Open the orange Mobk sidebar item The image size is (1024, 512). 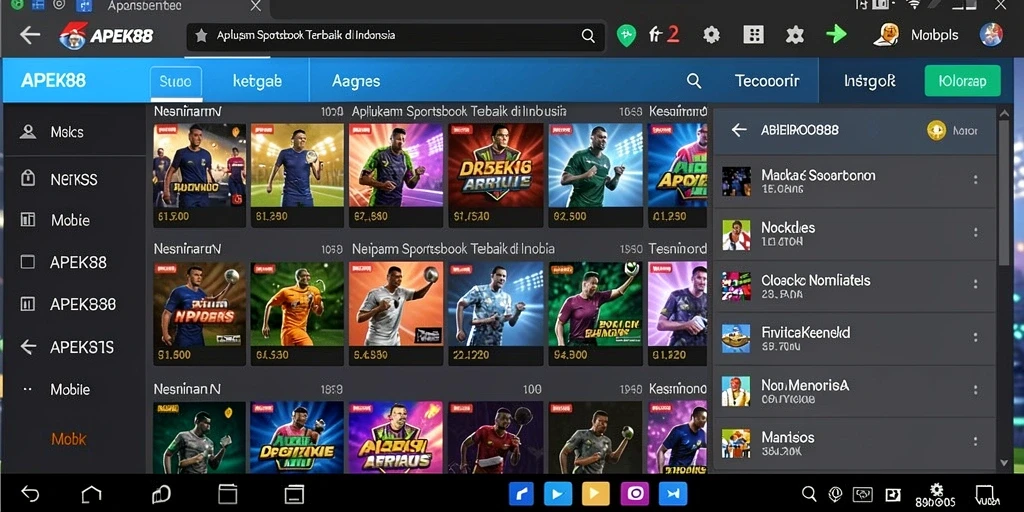pos(69,439)
